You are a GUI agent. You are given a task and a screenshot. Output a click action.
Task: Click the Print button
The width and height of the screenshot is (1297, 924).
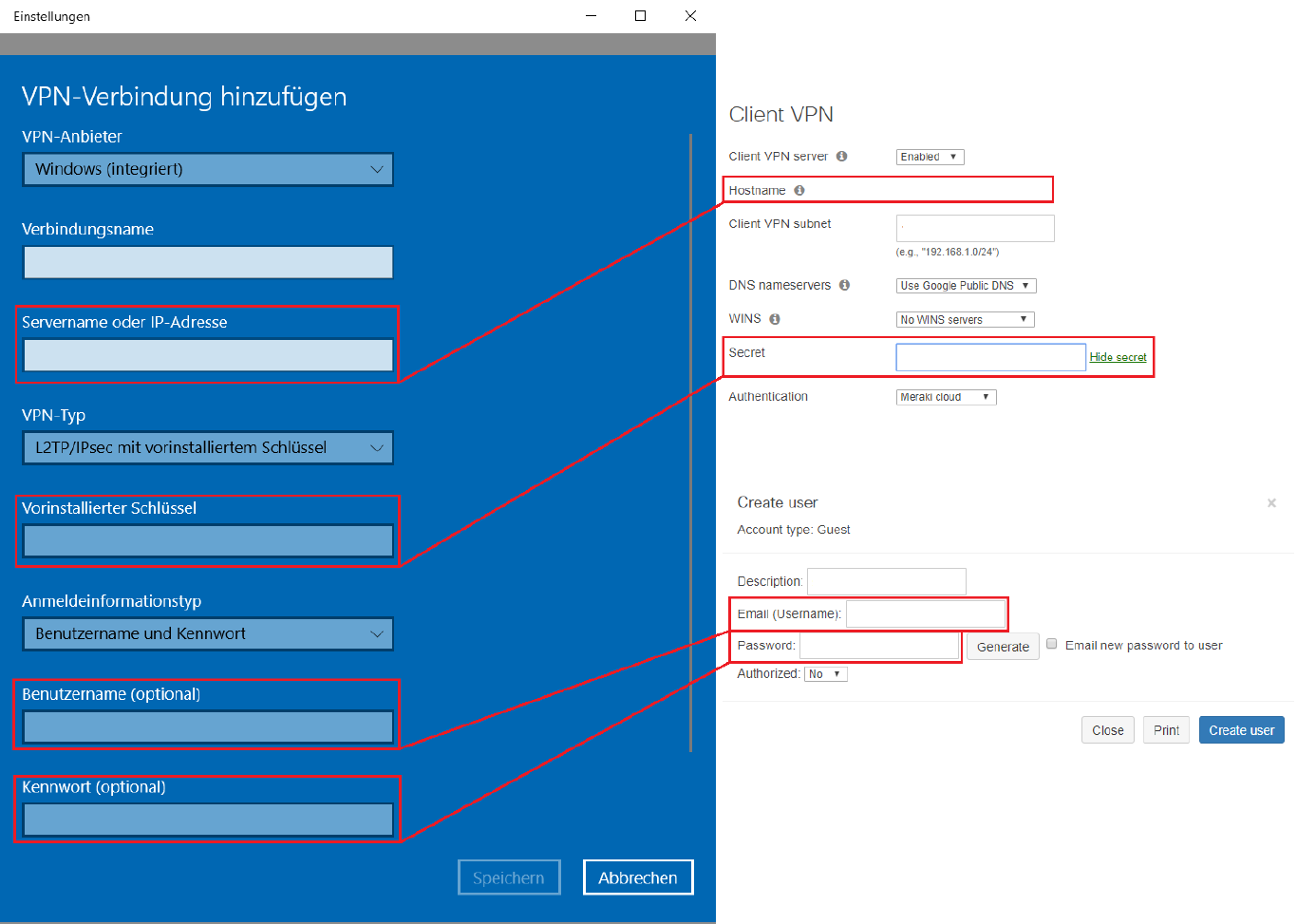(x=1166, y=730)
